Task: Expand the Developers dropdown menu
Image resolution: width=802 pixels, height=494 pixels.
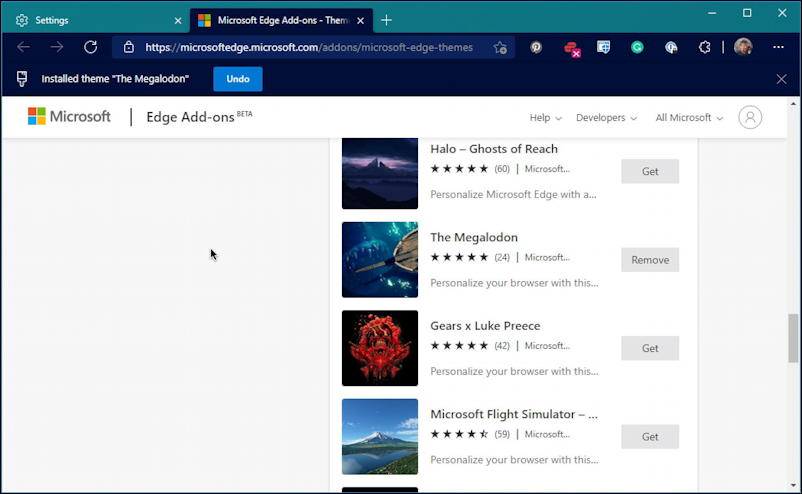Action: pos(607,118)
